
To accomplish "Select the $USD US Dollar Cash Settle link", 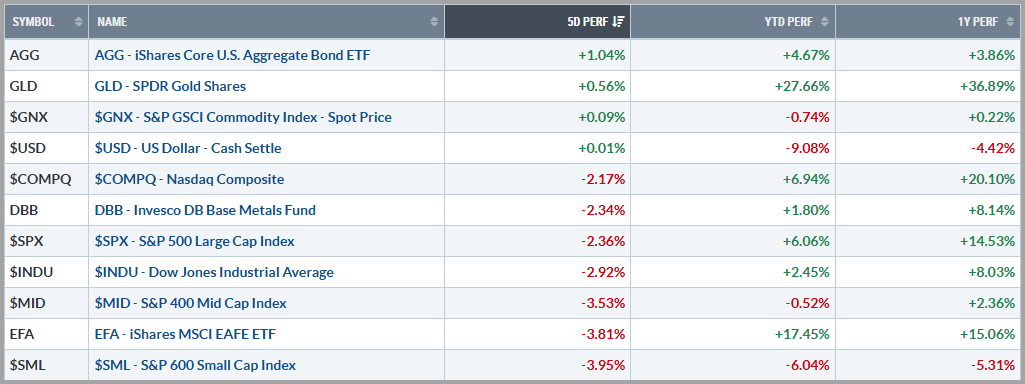I will click(x=189, y=148).
